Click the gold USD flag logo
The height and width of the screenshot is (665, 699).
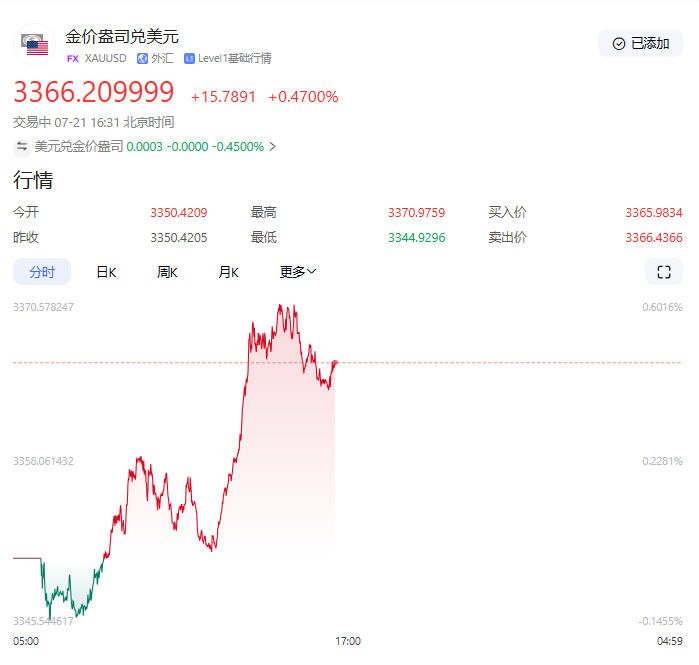(x=36, y=45)
